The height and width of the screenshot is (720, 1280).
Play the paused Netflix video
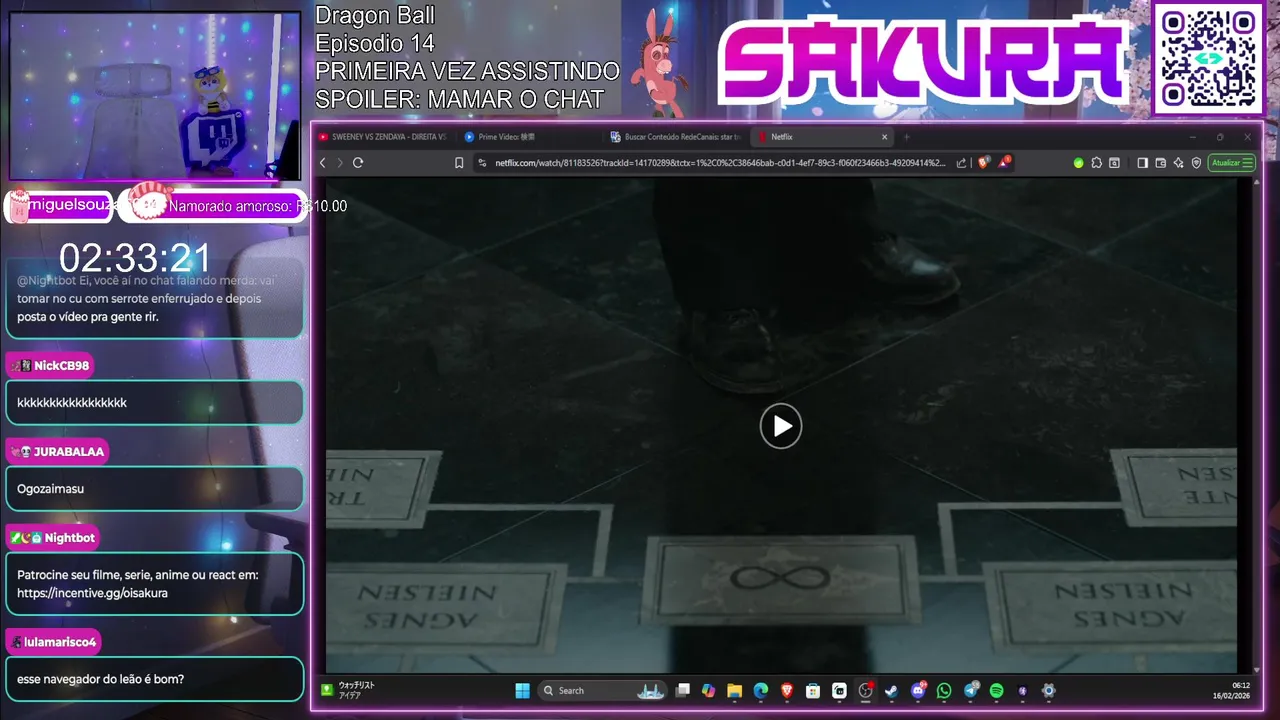[x=781, y=426]
